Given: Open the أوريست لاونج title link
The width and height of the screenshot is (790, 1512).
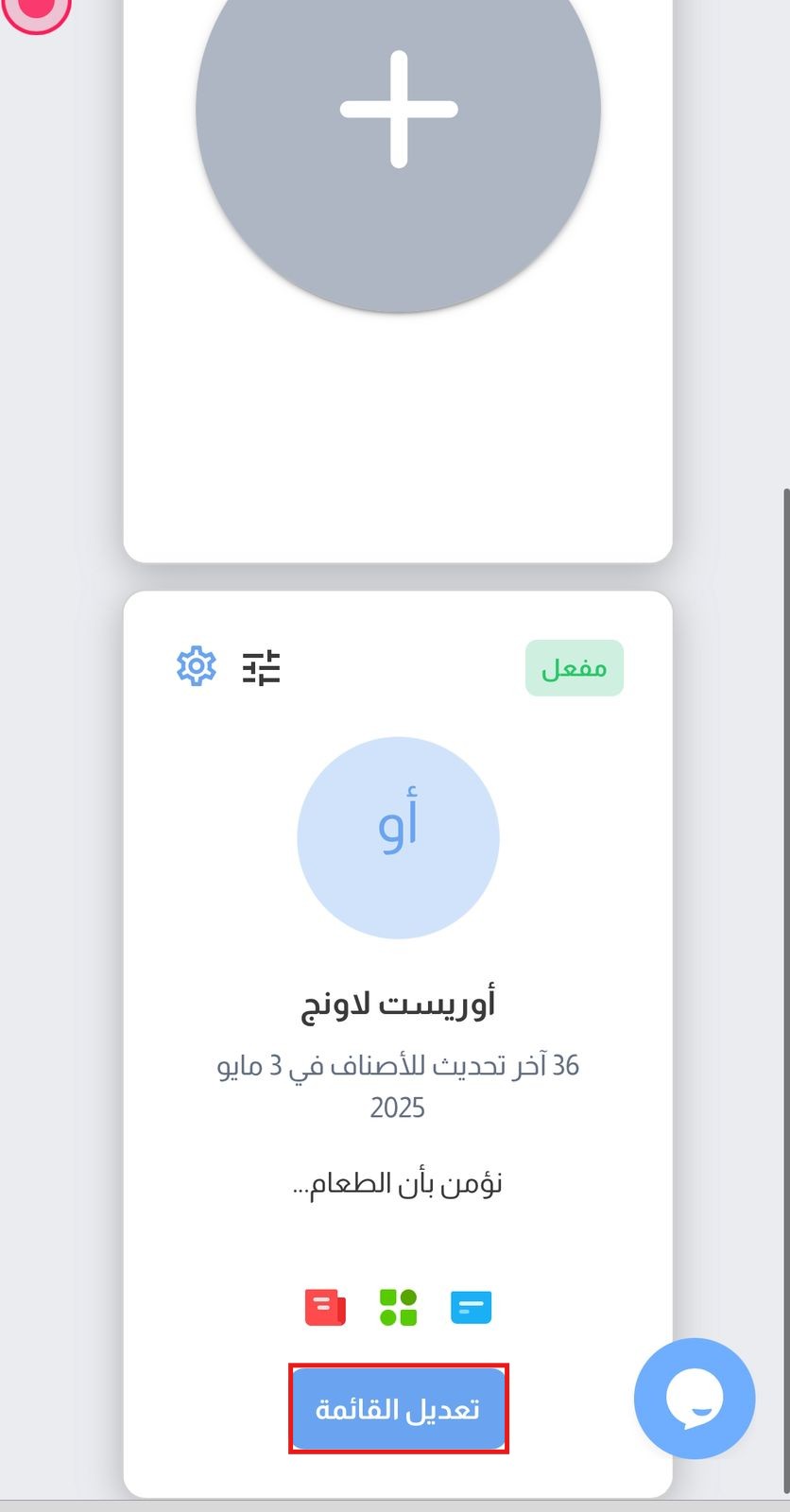Looking at the screenshot, I should (x=398, y=1004).
